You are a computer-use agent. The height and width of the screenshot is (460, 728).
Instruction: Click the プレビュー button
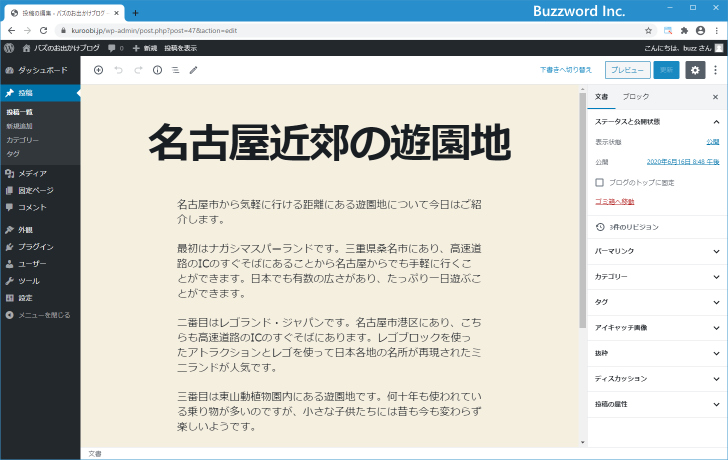pos(627,70)
